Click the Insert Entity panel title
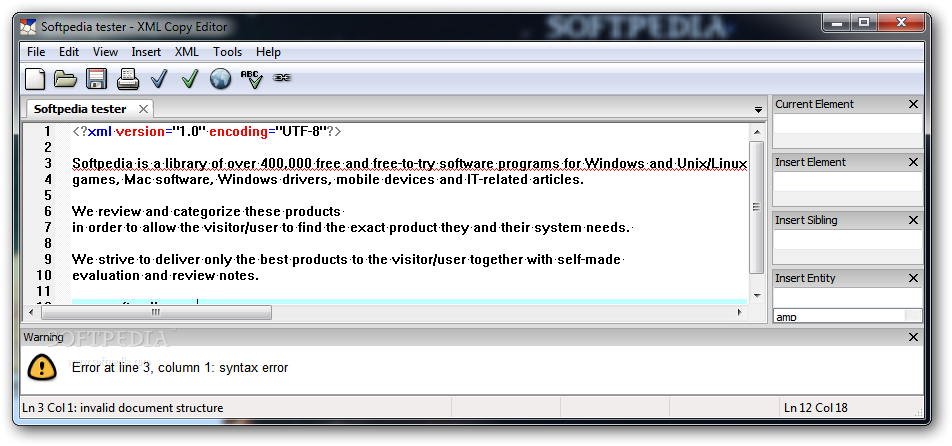Viewport: 952px width, 446px height. (805, 278)
